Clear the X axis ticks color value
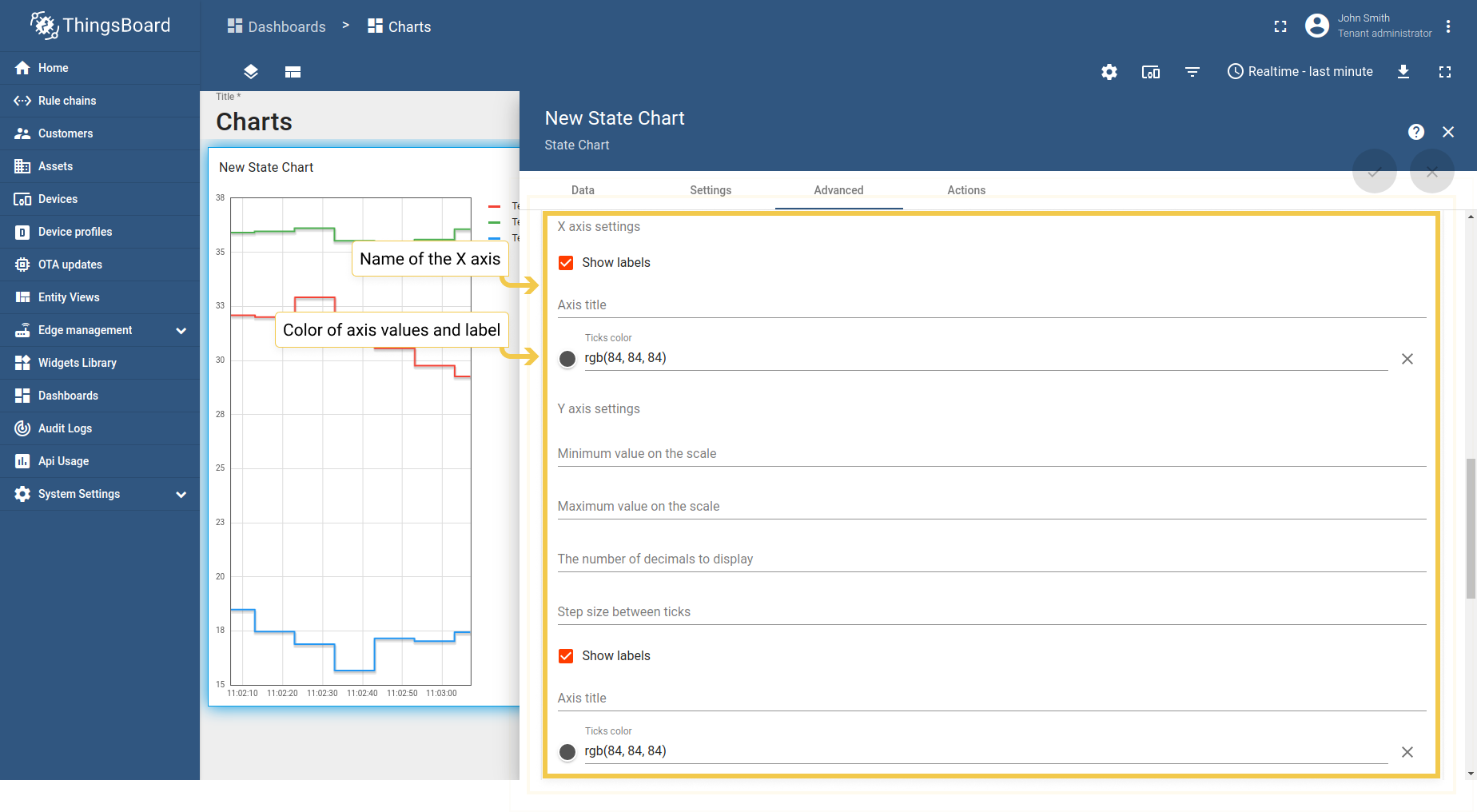 (1407, 359)
